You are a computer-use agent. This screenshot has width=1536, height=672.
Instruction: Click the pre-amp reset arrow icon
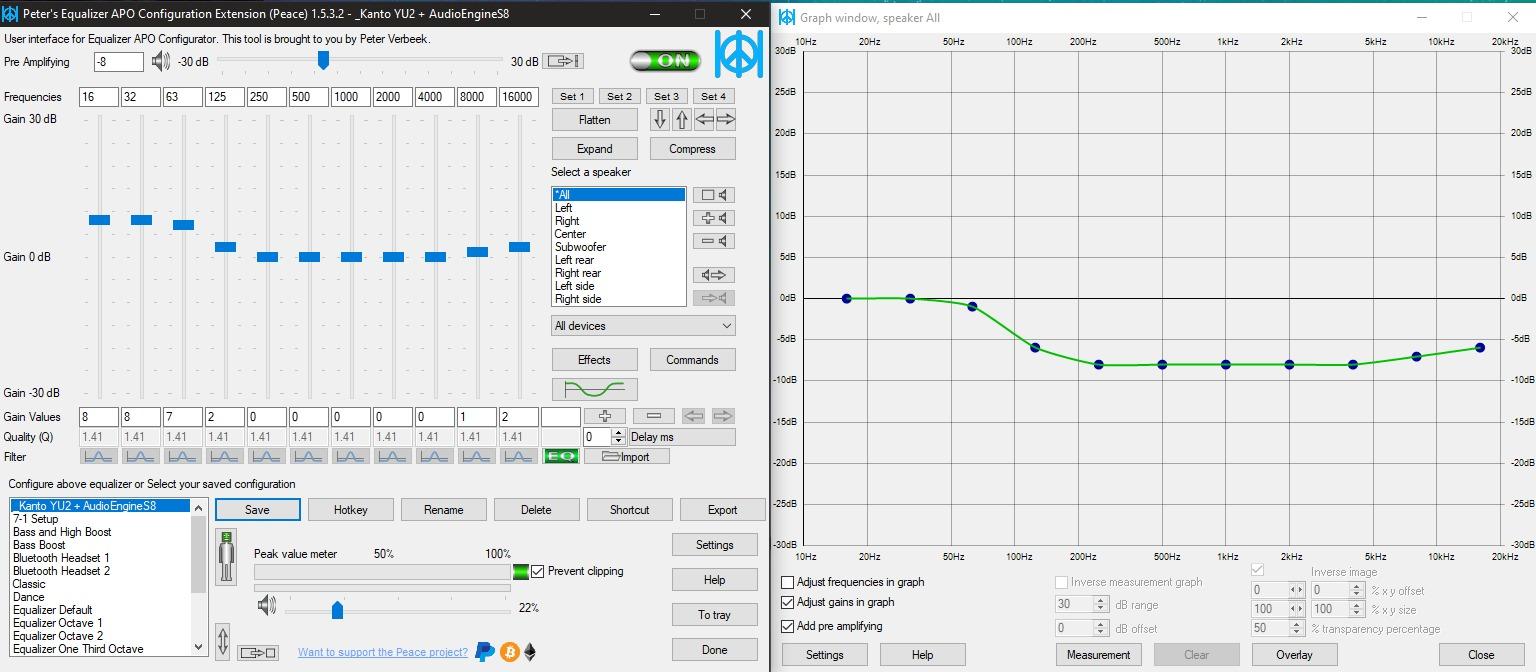564,61
